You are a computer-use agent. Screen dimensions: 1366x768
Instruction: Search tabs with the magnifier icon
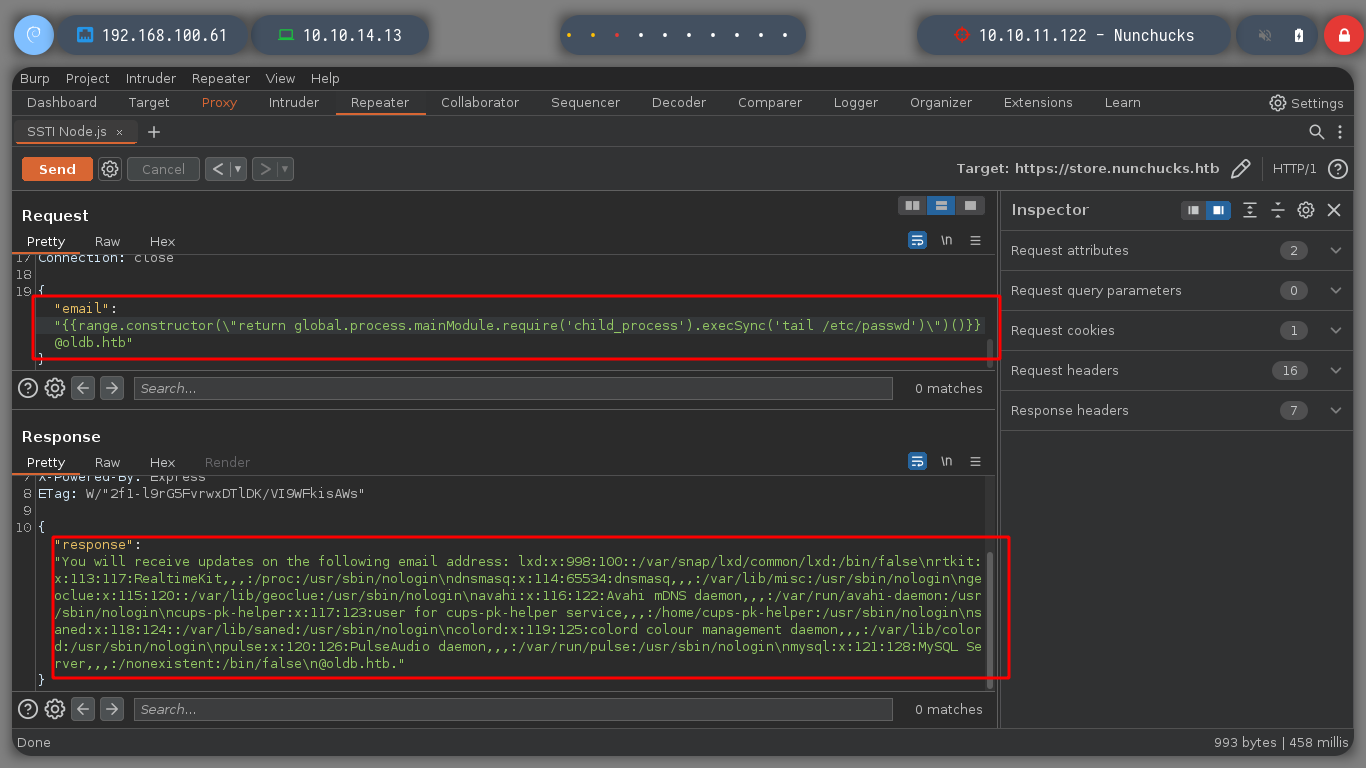(x=1317, y=132)
